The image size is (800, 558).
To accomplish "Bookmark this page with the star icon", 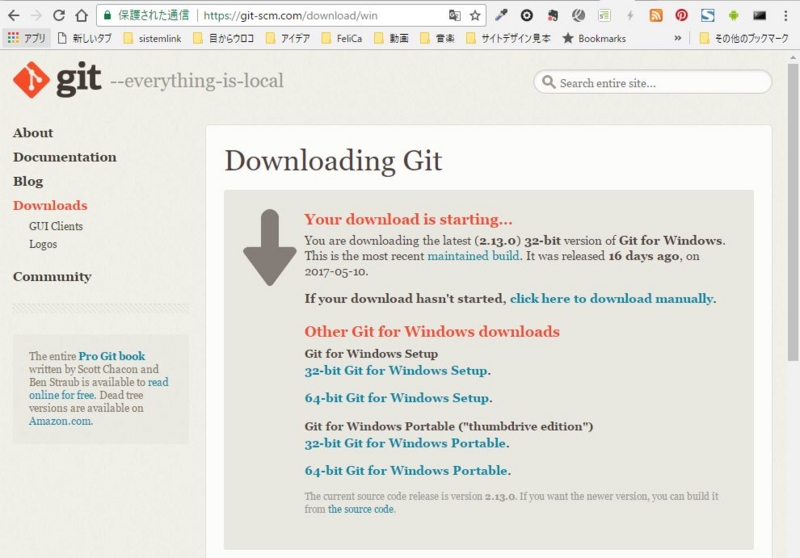I will (x=475, y=15).
